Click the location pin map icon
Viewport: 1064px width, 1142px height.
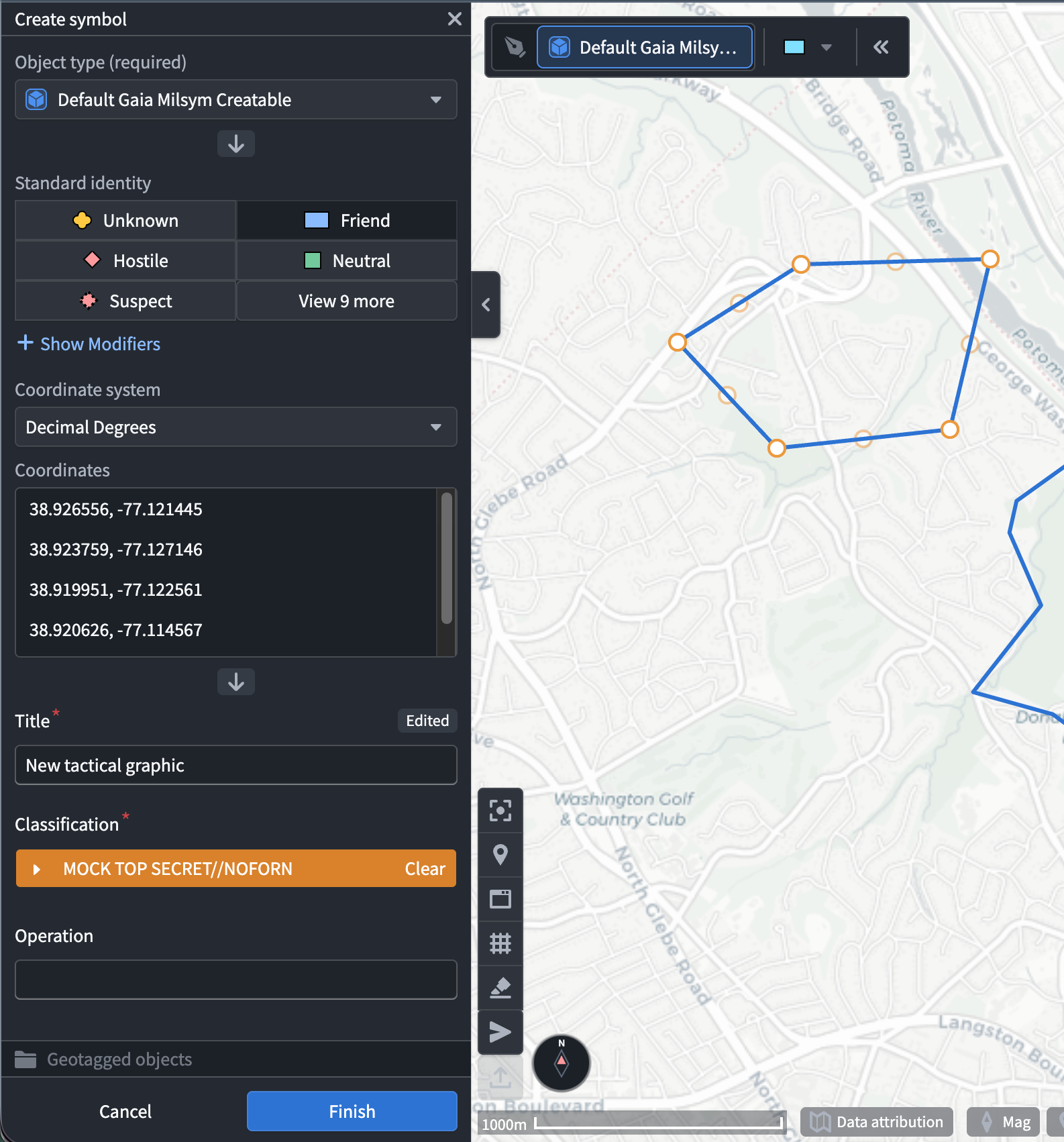pyautogui.click(x=500, y=855)
